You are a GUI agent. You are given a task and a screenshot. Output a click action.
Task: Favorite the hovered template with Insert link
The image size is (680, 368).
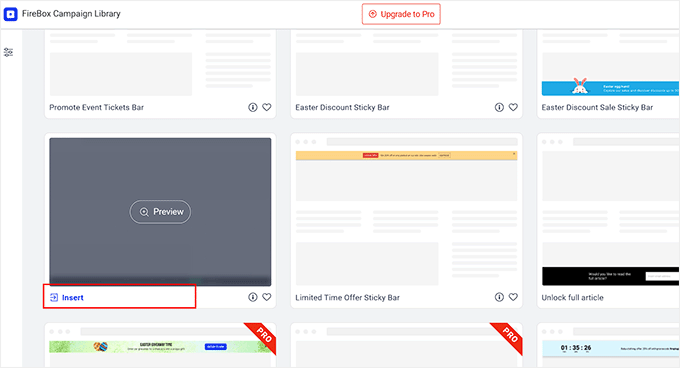(x=267, y=297)
